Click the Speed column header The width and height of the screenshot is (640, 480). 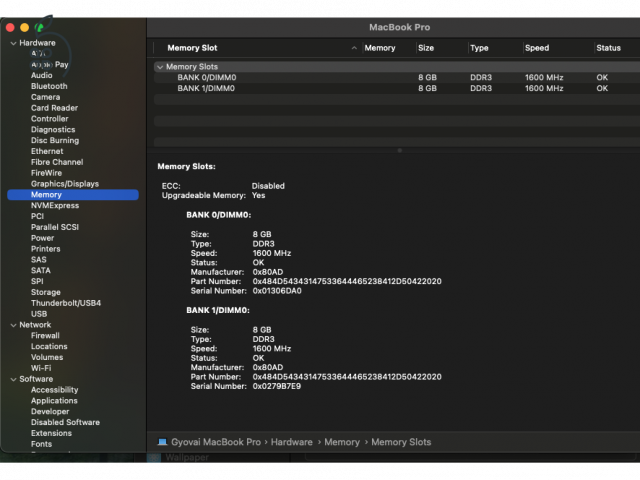coord(537,48)
